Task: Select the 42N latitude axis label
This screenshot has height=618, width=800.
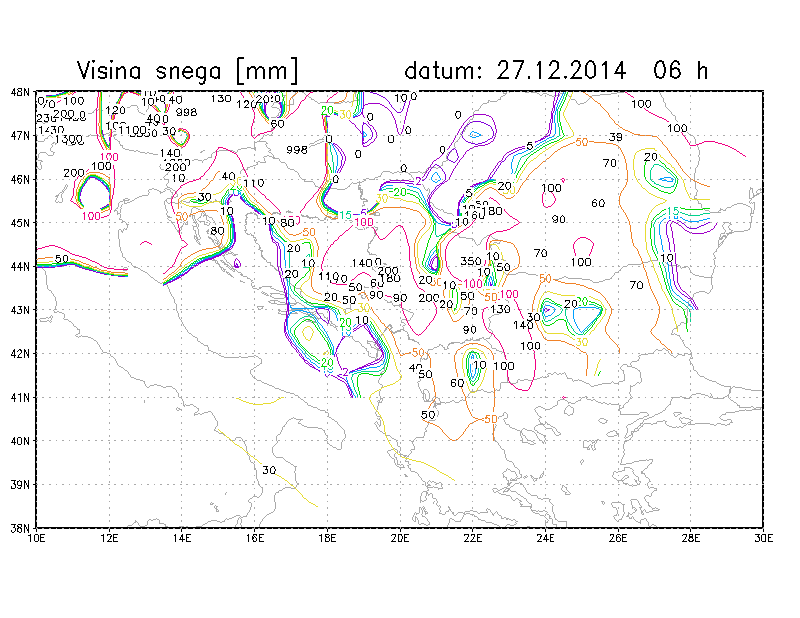Action: 20,354
